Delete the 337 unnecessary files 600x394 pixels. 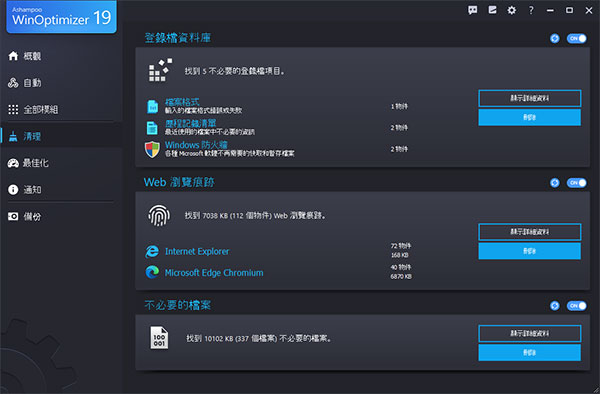coord(530,353)
